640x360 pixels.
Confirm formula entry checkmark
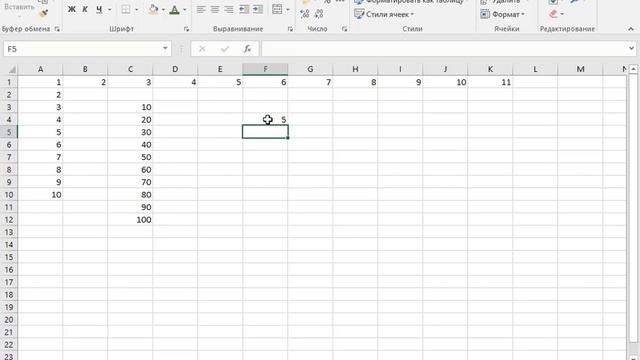tap(224, 49)
